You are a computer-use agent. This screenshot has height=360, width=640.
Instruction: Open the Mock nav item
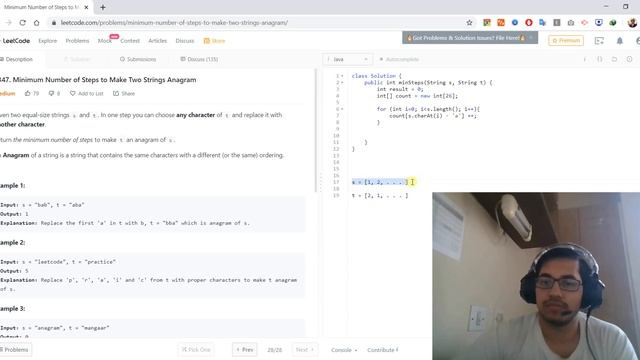click(x=104, y=41)
